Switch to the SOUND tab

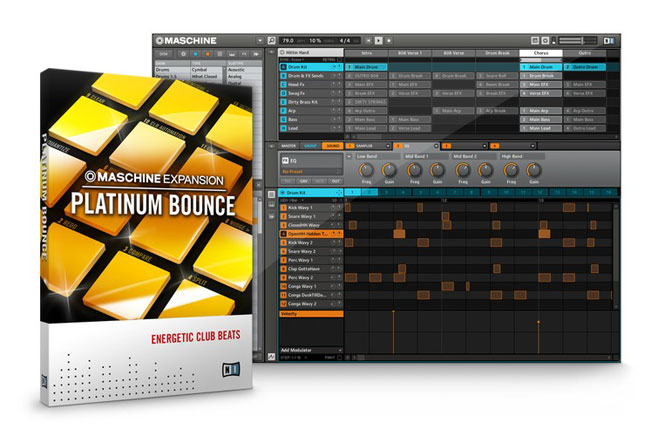tap(333, 146)
